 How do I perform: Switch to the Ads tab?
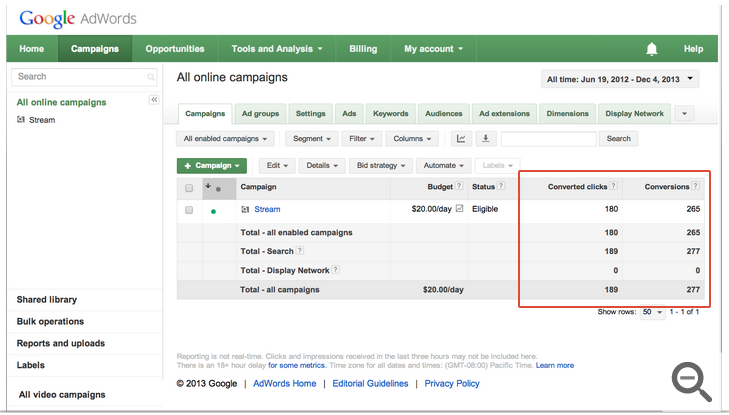pyautogui.click(x=349, y=113)
